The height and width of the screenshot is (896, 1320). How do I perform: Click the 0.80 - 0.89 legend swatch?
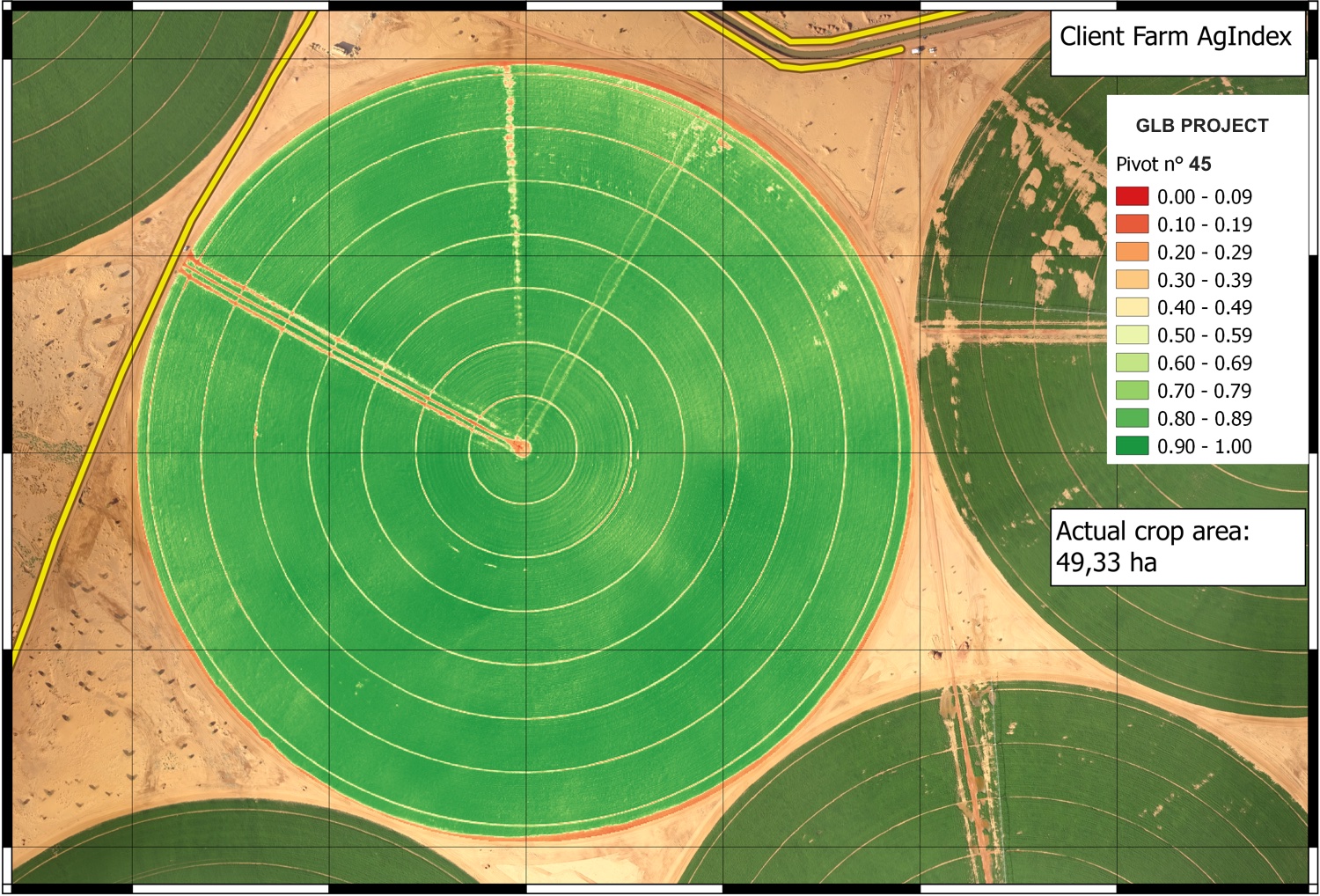1132,418
